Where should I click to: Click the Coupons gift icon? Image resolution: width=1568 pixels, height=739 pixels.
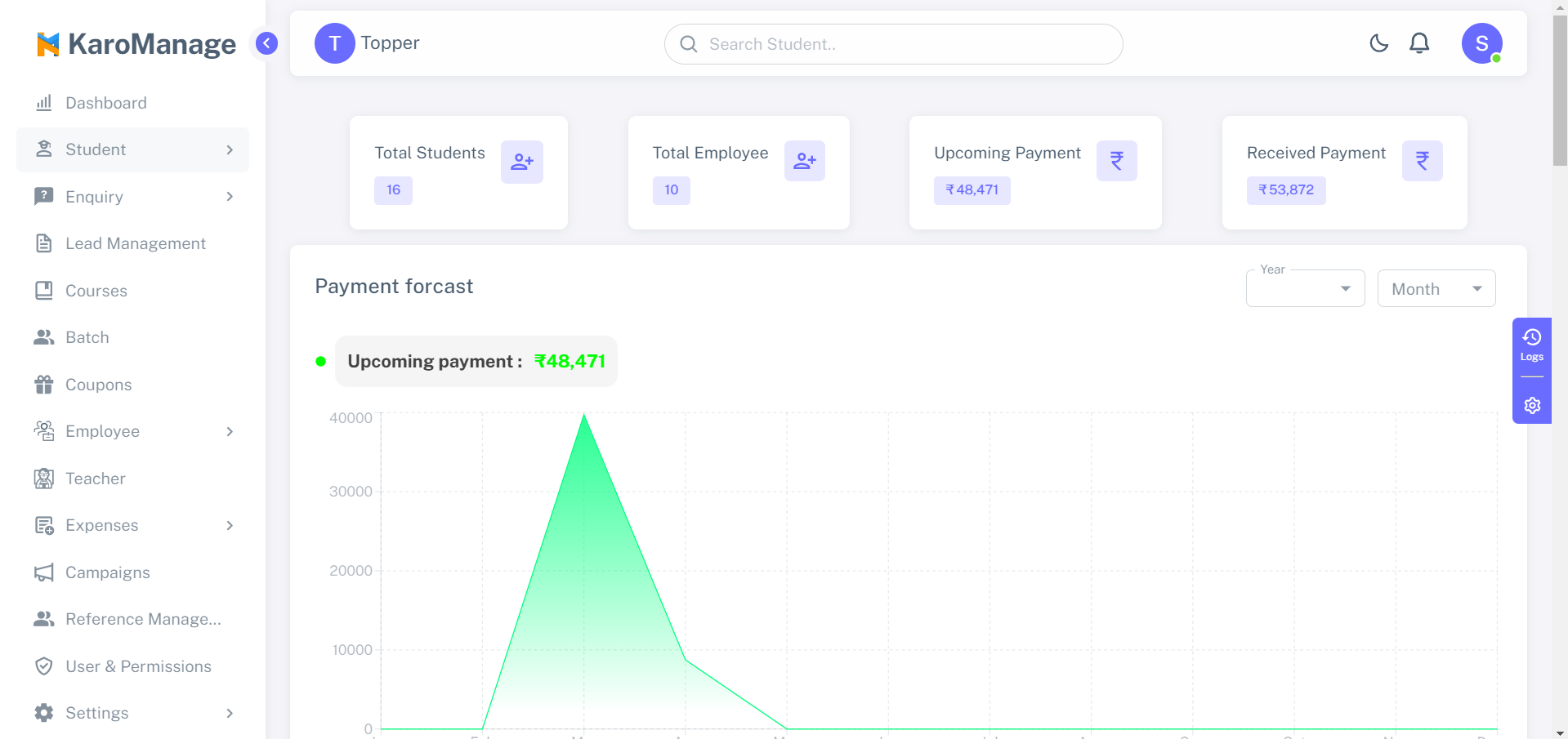click(x=44, y=385)
